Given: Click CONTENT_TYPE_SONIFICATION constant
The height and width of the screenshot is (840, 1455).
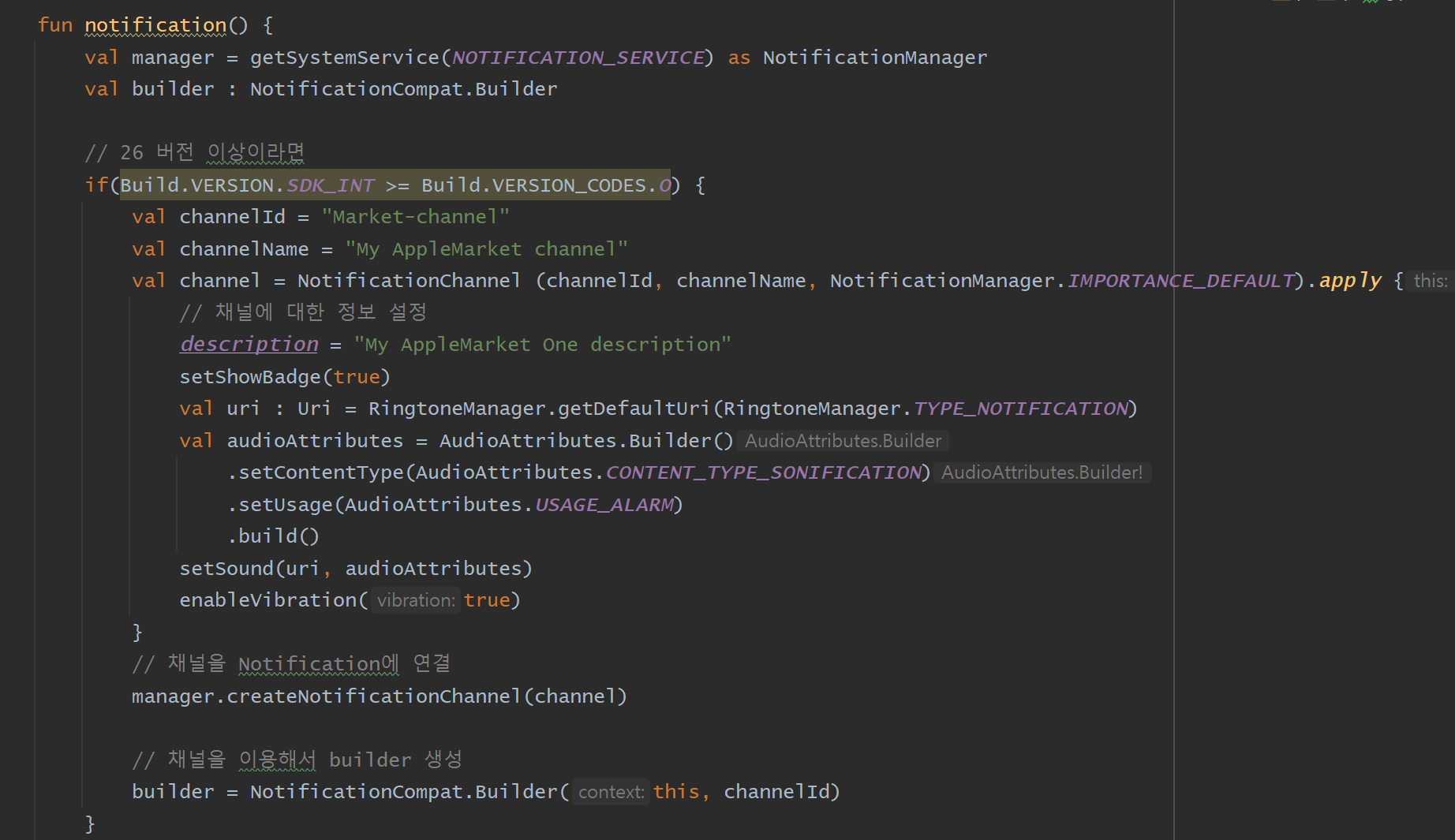Looking at the screenshot, I should [763, 472].
